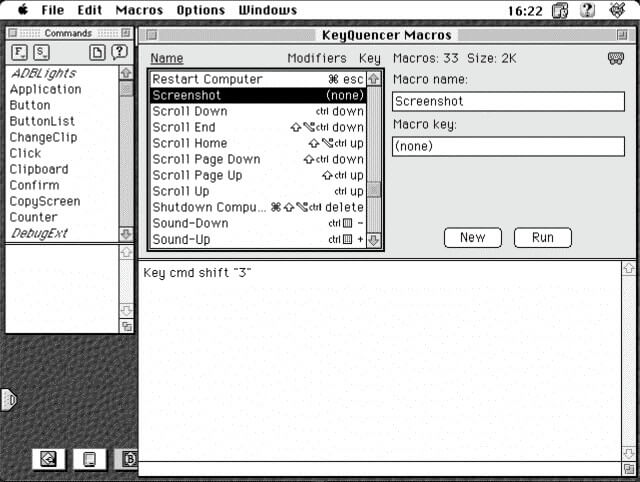Open the Macros menu
Screen dimensions: 640x482
pos(139,10)
